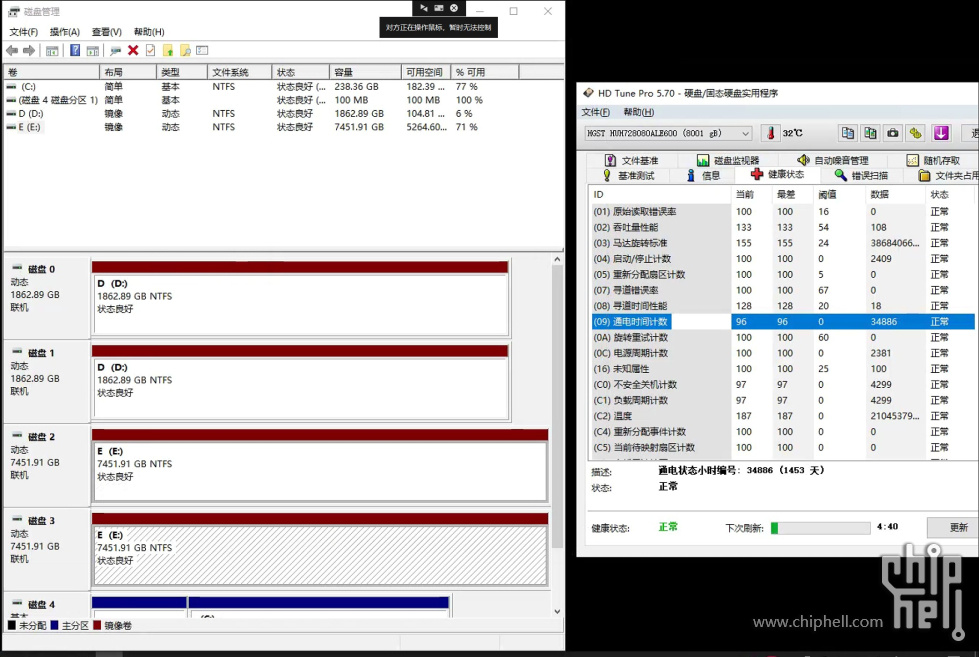Sort by 容量 column header
The height and width of the screenshot is (657, 979).
coord(365,72)
